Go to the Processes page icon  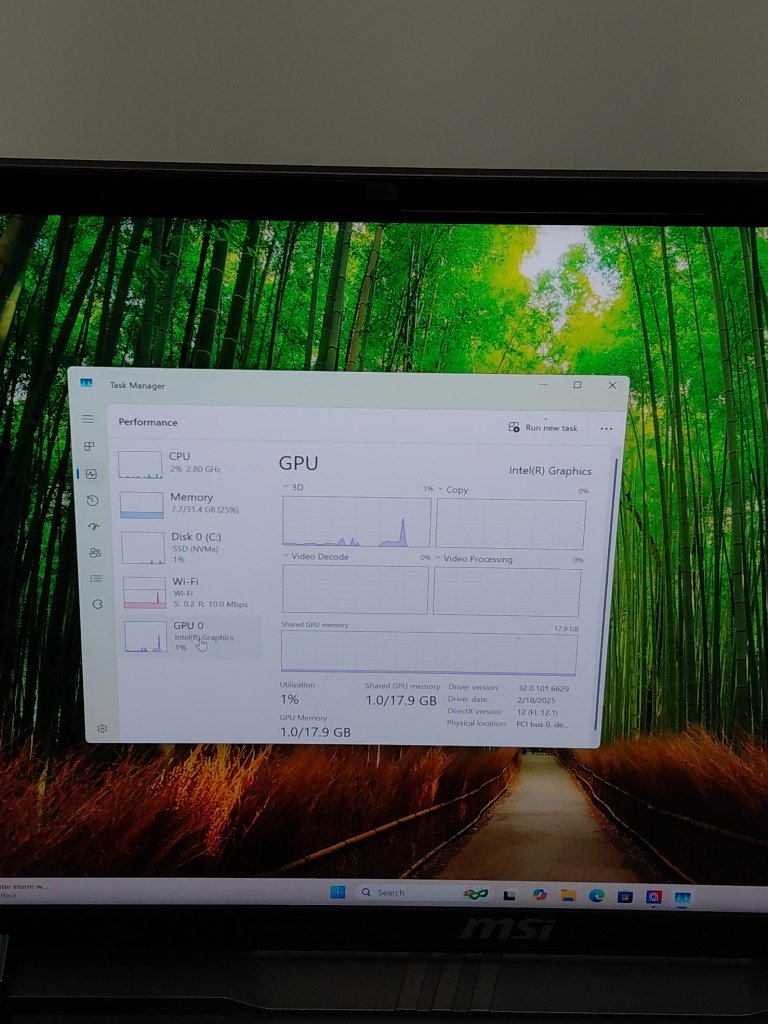click(89, 446)
